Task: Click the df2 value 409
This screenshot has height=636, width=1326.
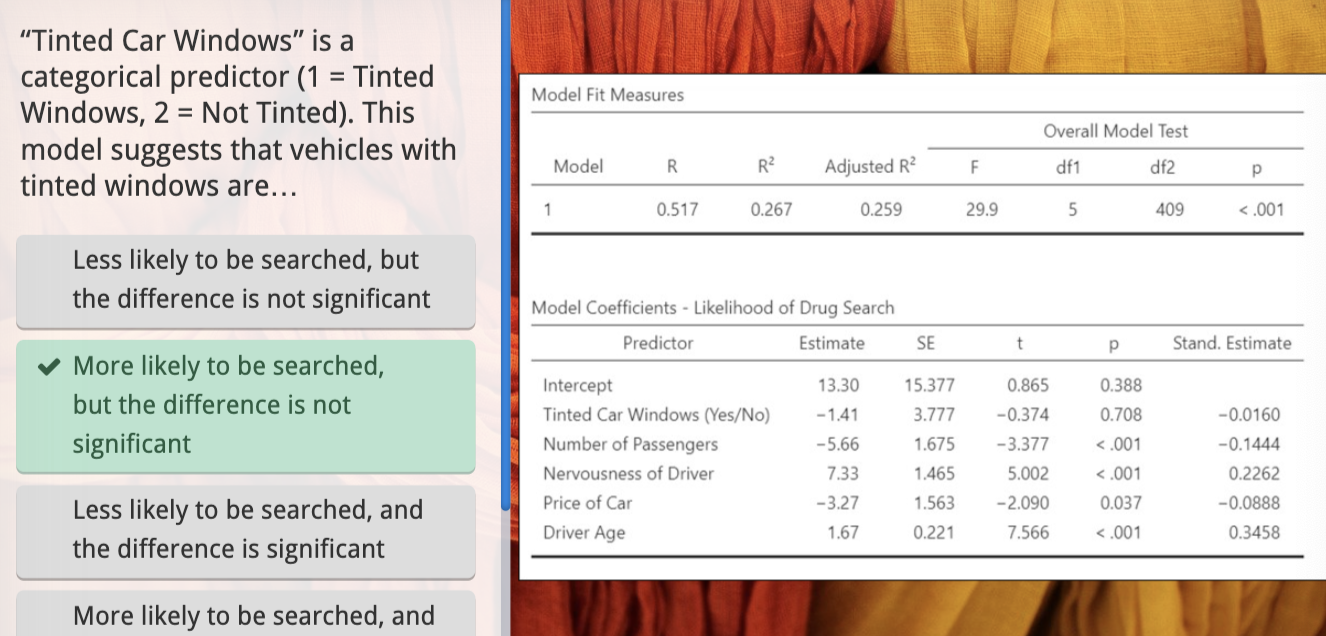Action: click(1169, 209)
